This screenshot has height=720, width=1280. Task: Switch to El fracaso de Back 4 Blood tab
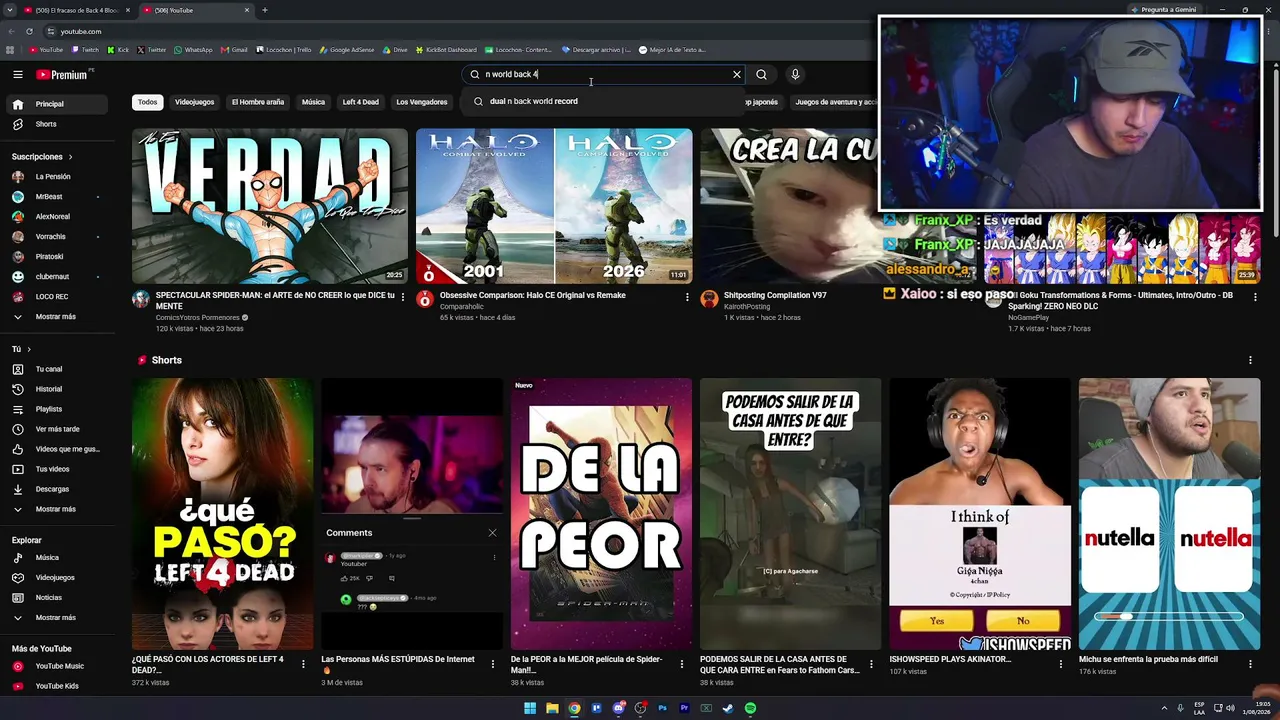pos(77,10)
